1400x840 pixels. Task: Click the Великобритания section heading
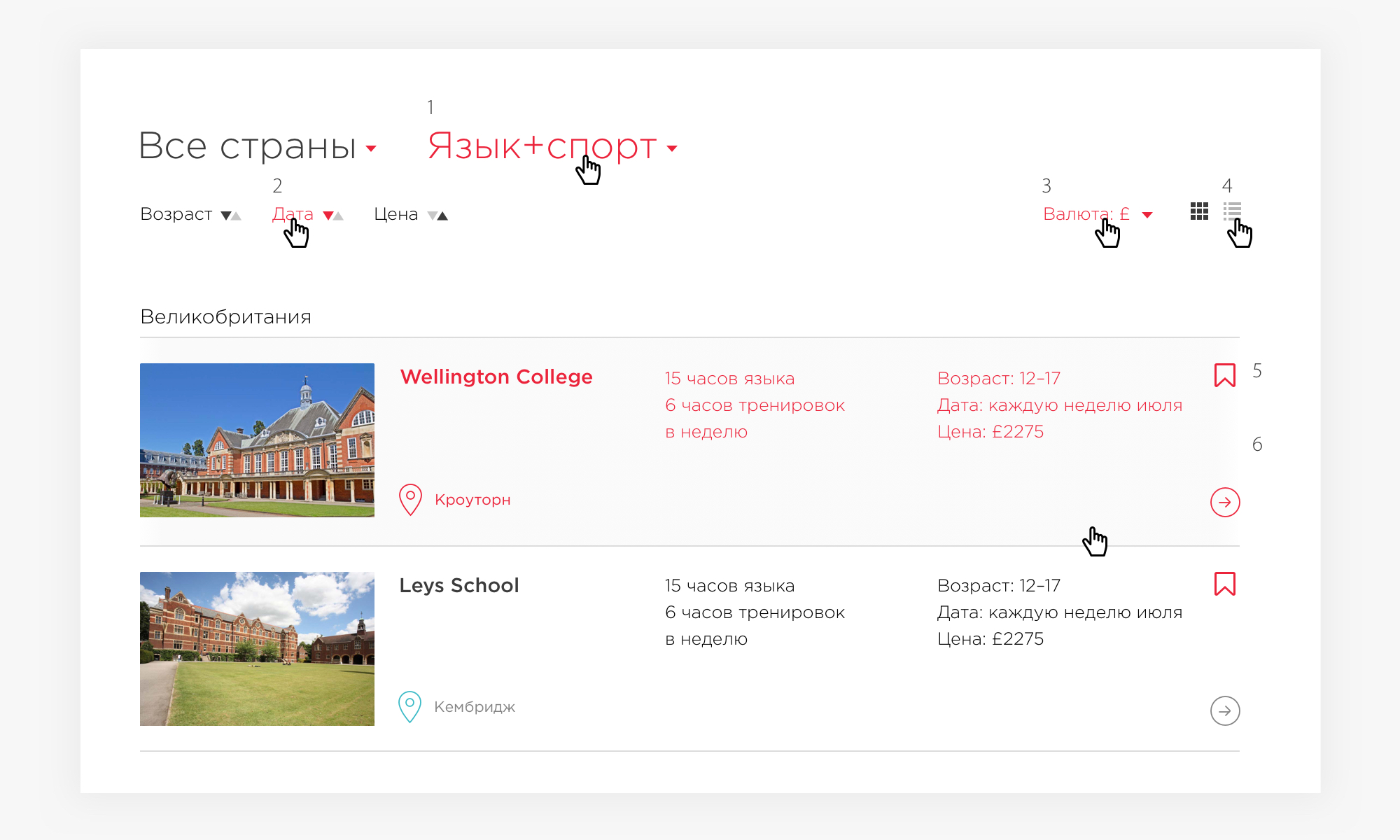pyautogui.click(x=225, y=317)
